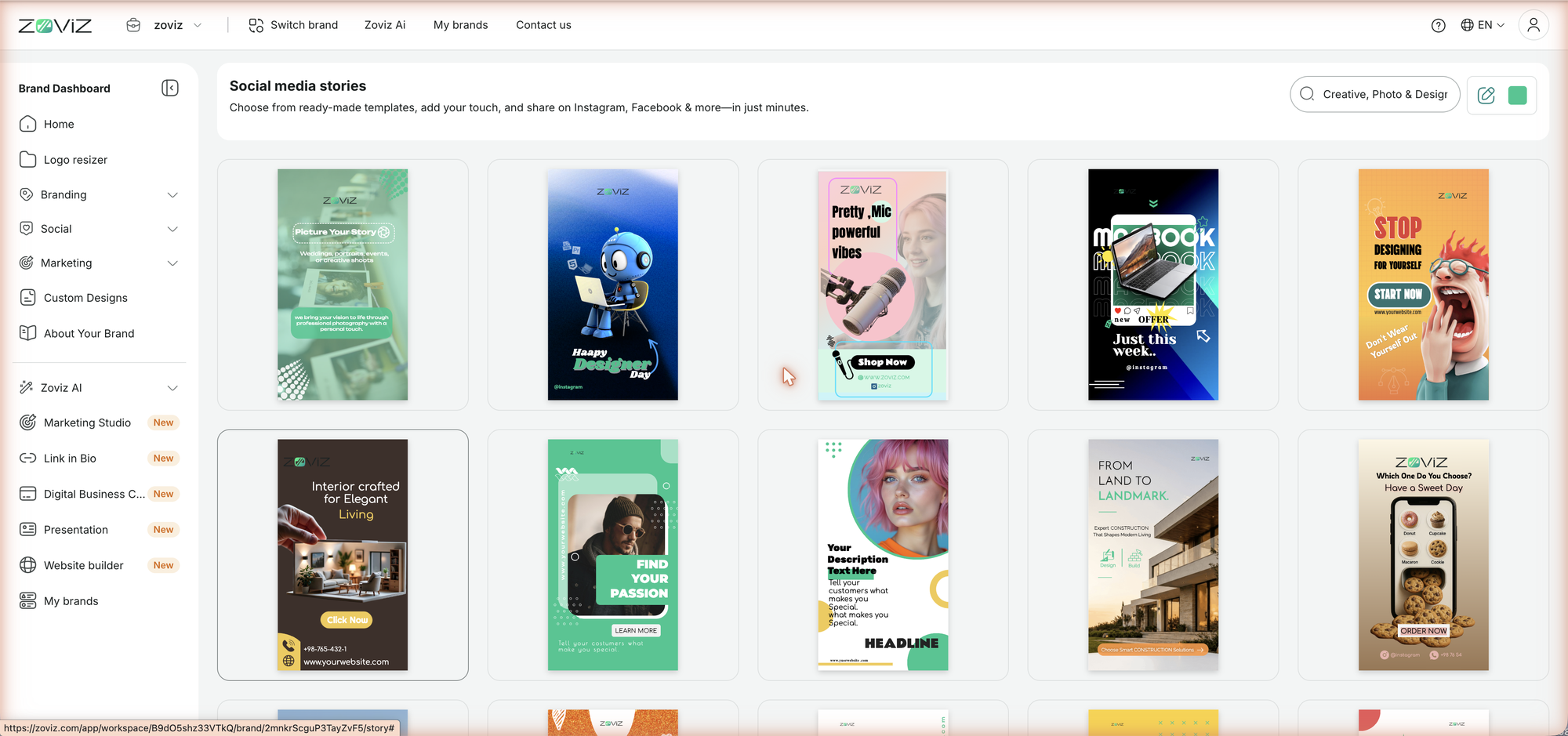
Task: Click the help question mark icon
Action: click(1438, 25)
